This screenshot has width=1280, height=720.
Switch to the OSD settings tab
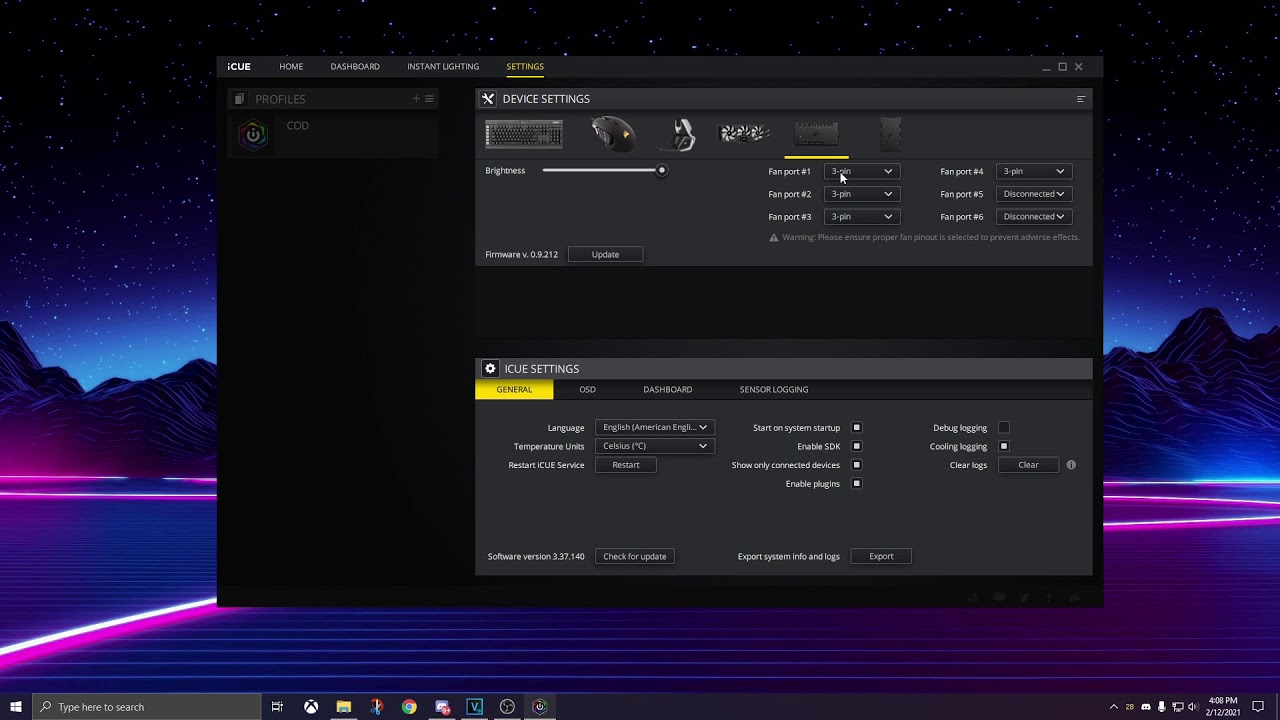pos(587,390)
